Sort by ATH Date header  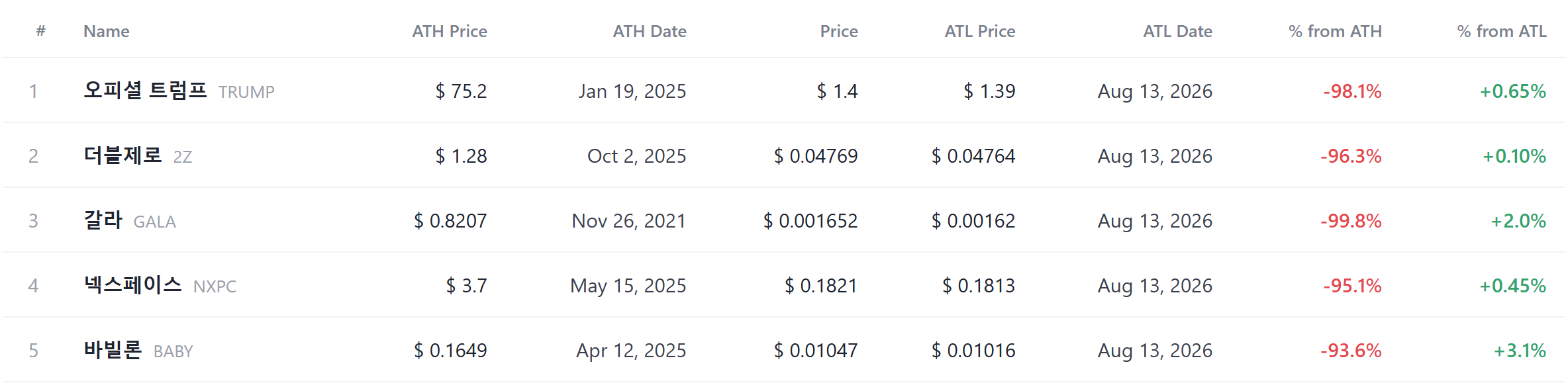[650, 31]
